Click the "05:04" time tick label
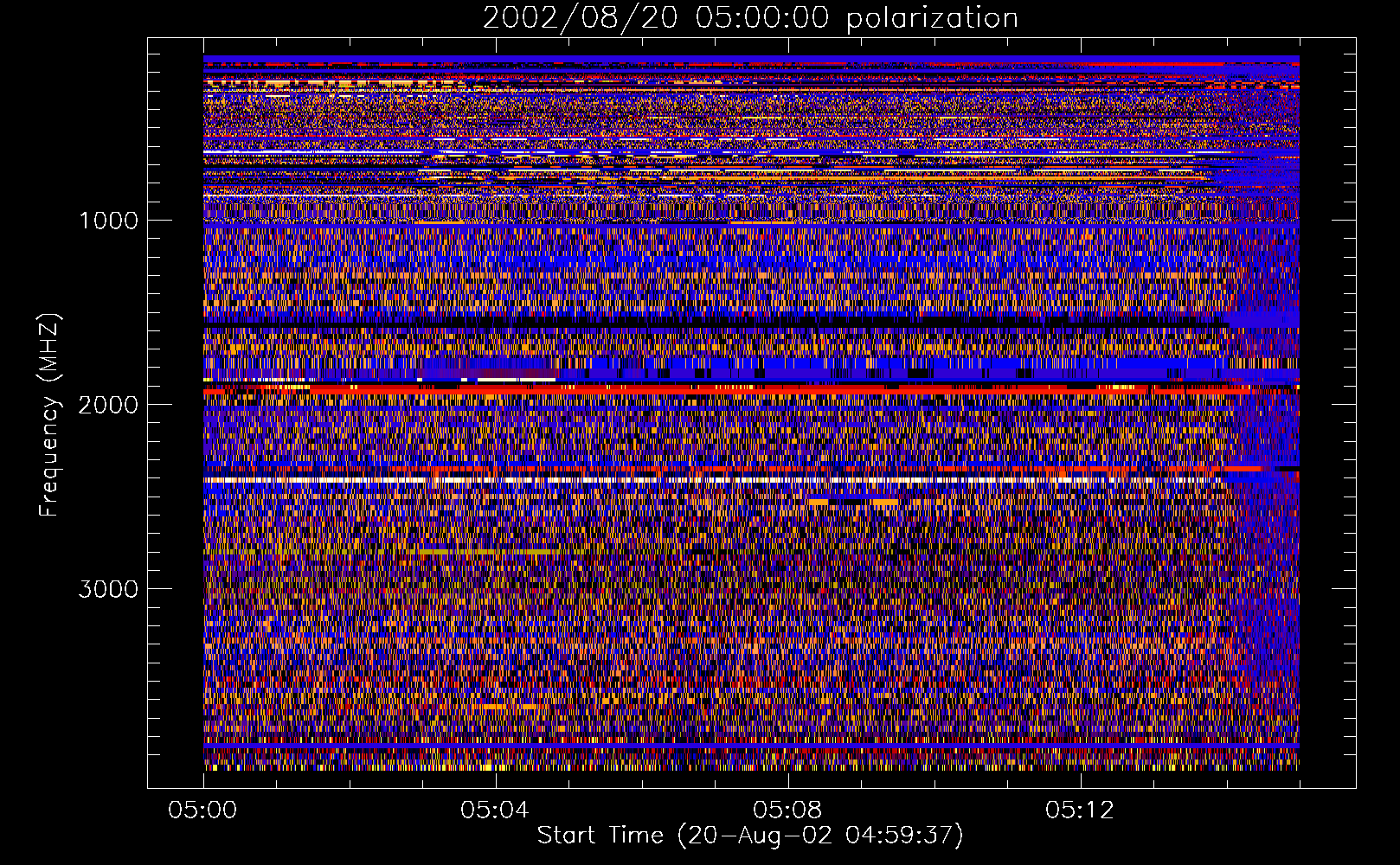 point(495,811)
